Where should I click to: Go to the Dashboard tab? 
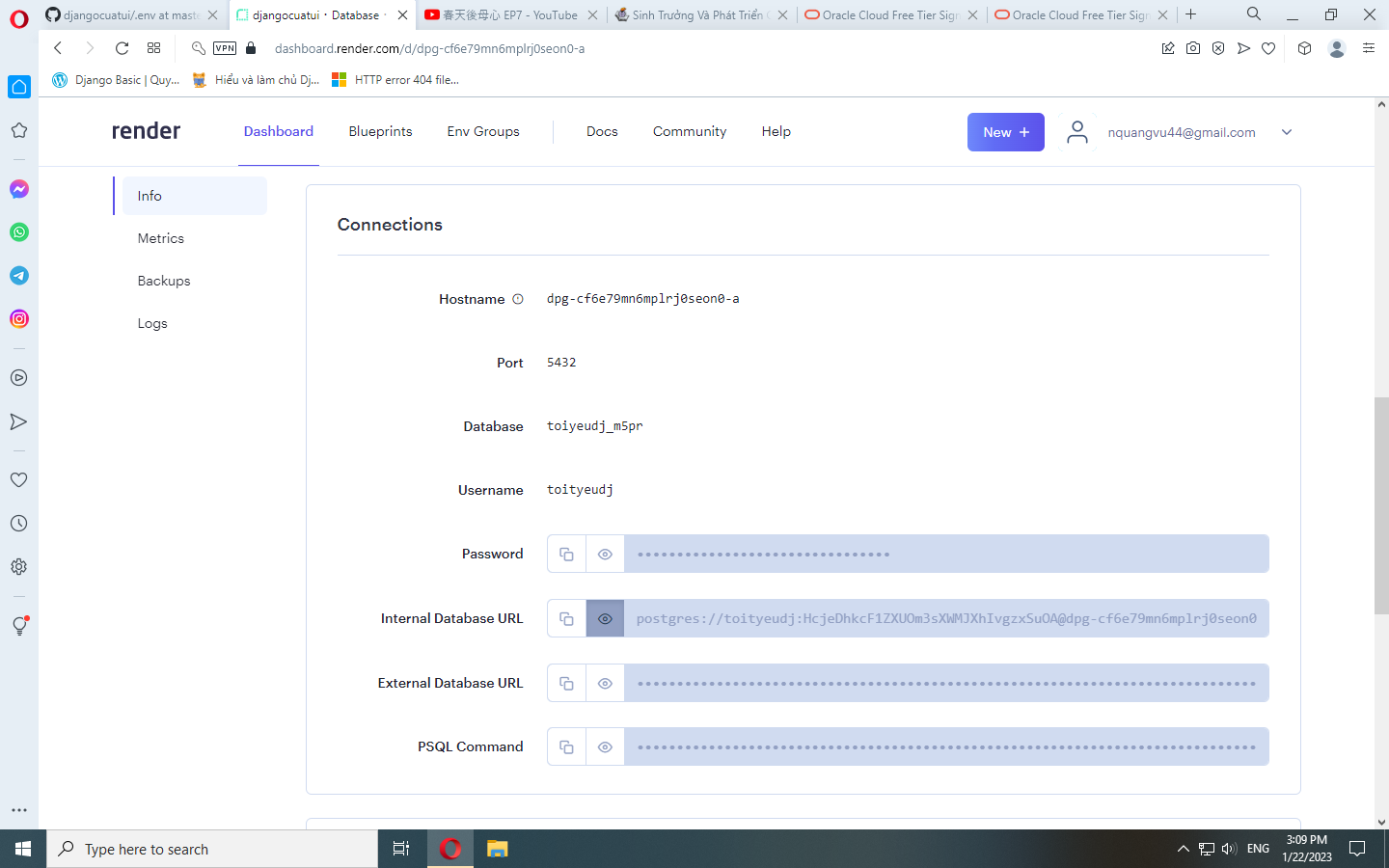point(279,131)
